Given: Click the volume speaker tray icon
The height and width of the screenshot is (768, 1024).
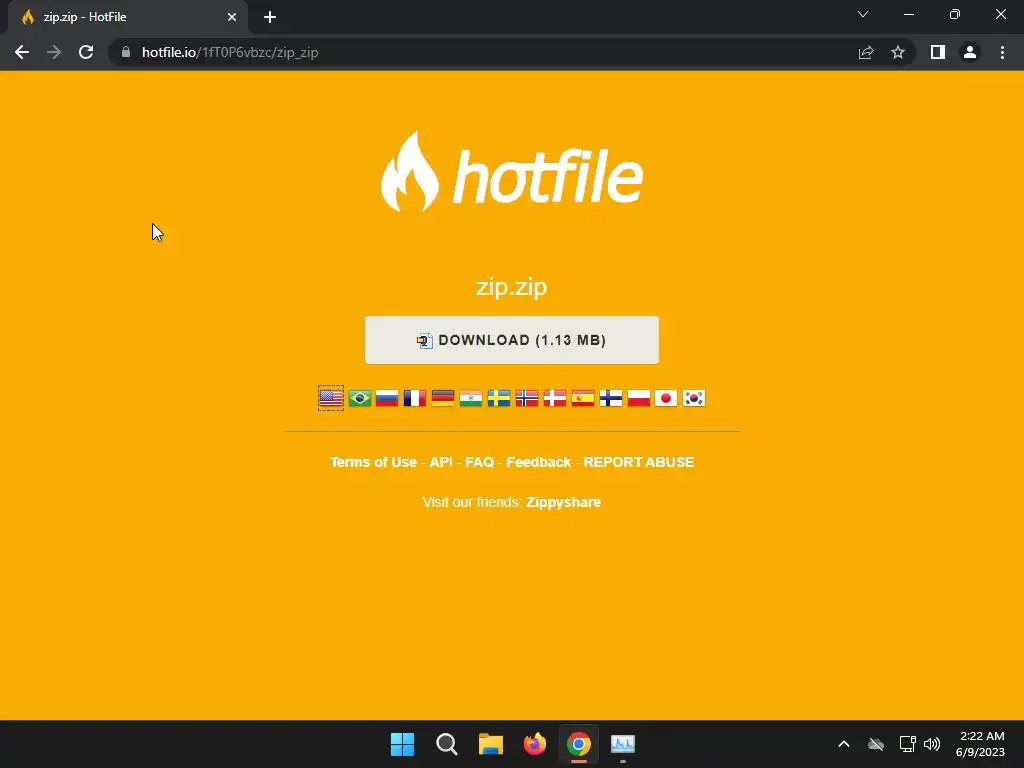Looking at the screenshot, I should (x=932, y=744).
